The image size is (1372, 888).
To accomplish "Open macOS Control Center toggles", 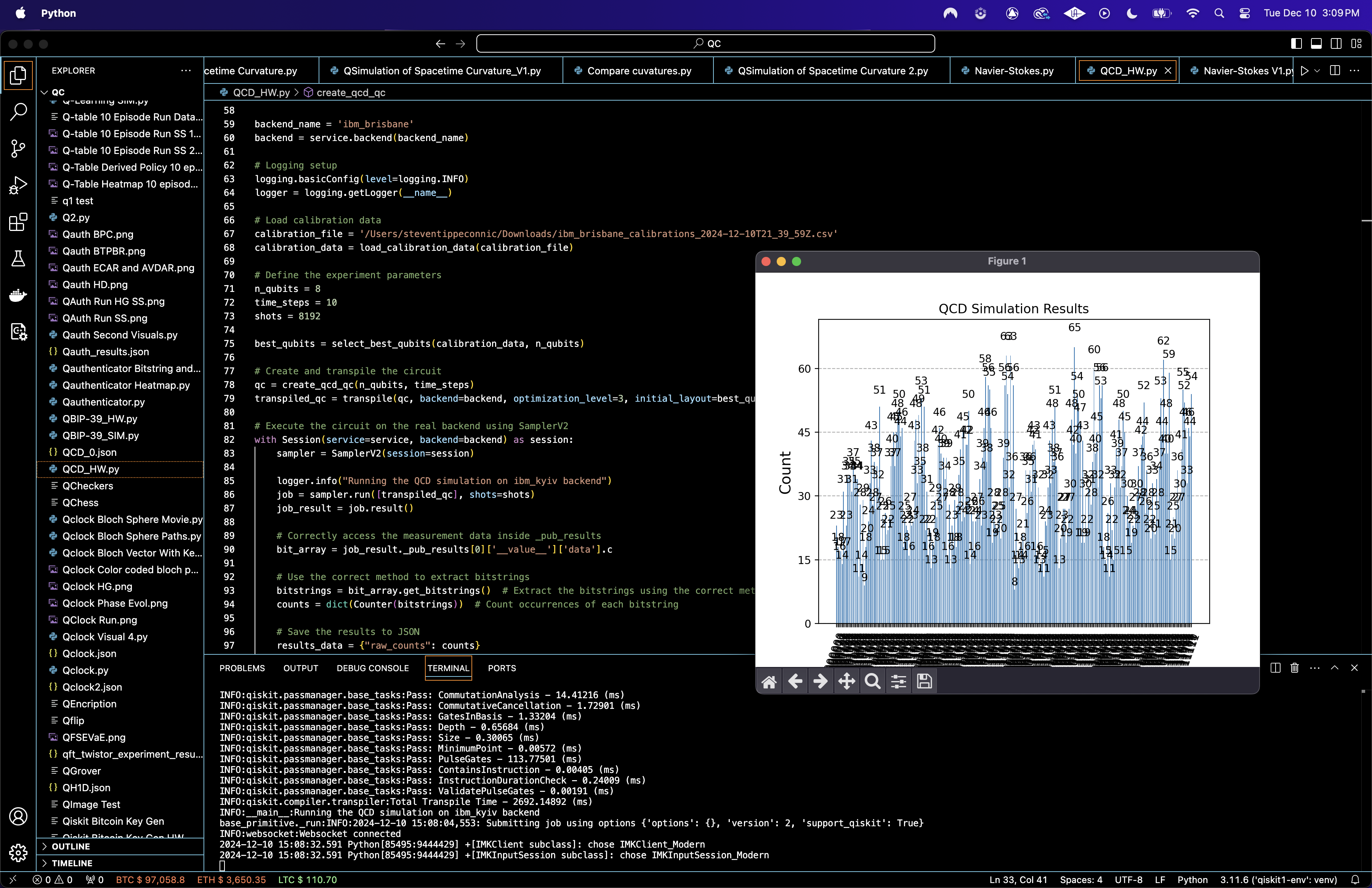I will (x=1245, y=13).
